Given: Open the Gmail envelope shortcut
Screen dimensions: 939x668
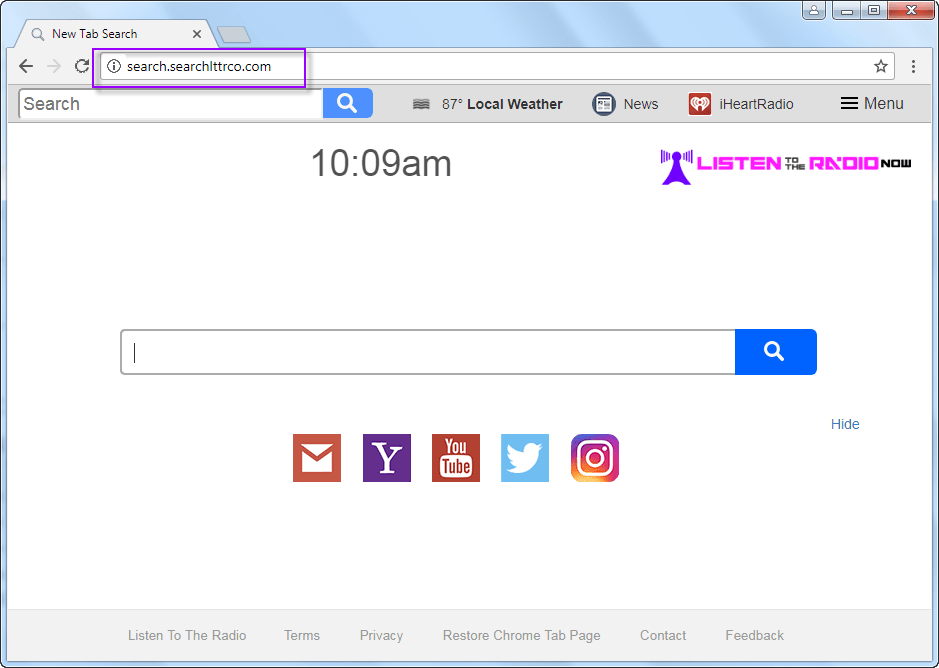Looking at the screenshot, I should click(317, 458).
